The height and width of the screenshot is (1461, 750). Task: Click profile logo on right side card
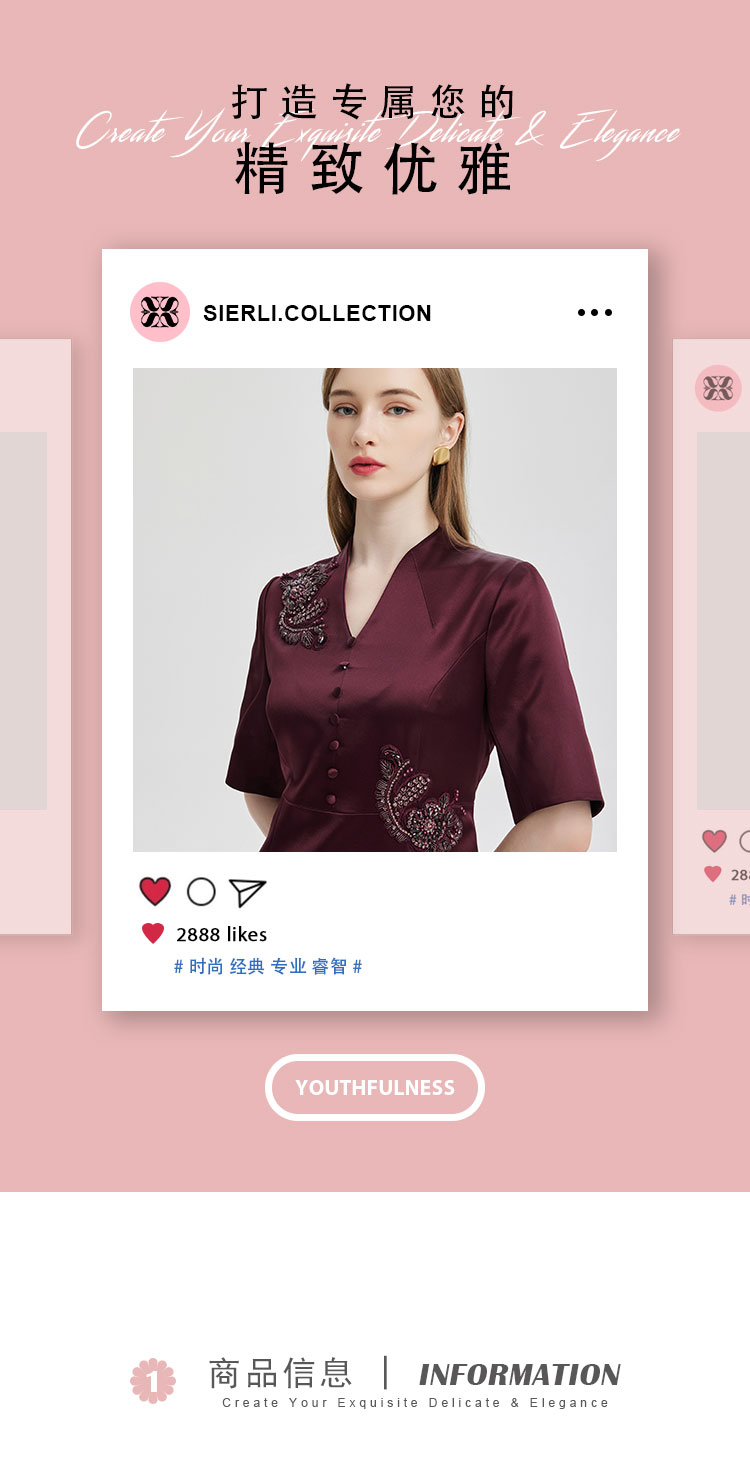pos(718,388)
